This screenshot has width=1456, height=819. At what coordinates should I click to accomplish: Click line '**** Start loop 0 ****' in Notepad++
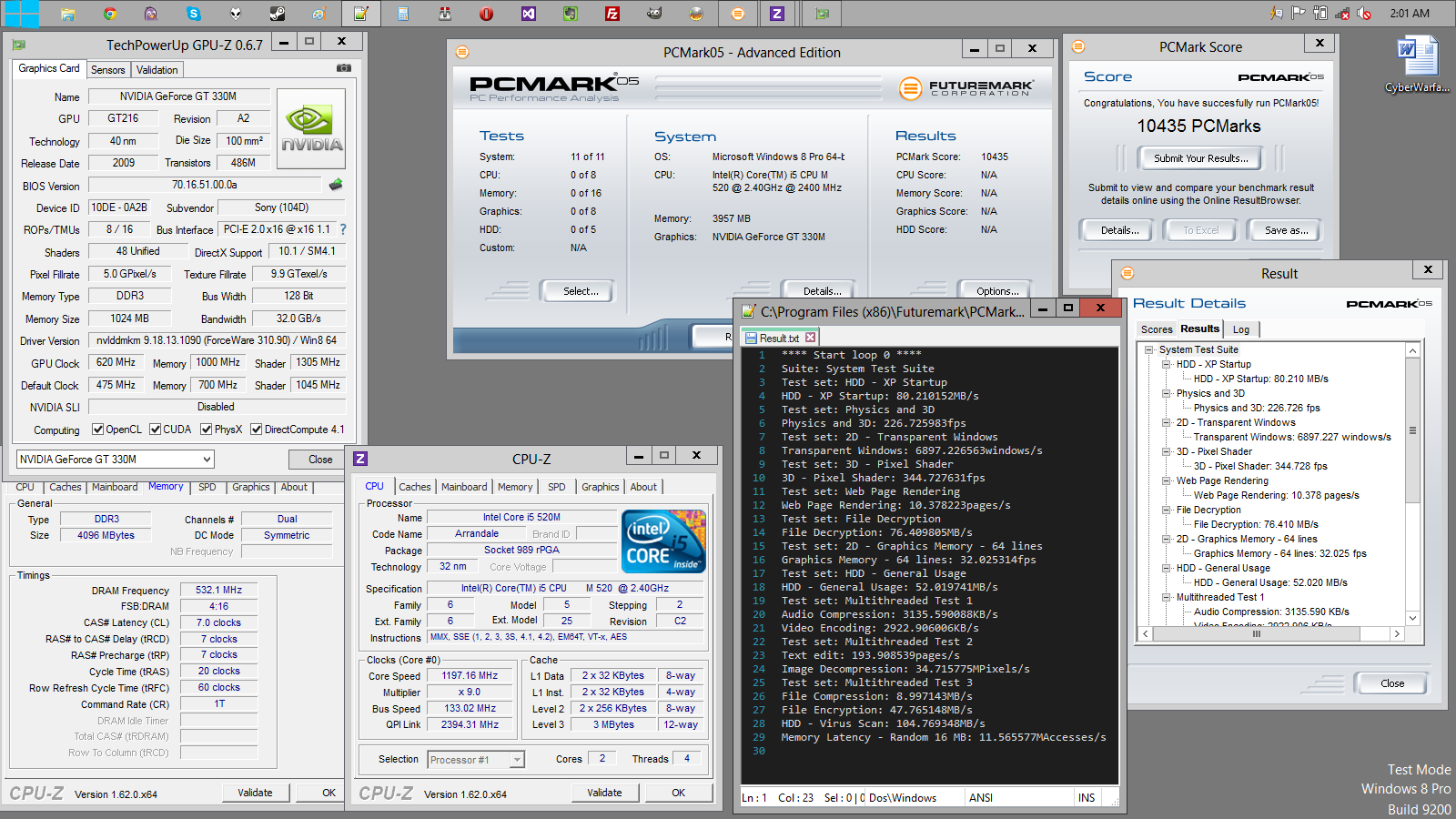tap(851, 355)
